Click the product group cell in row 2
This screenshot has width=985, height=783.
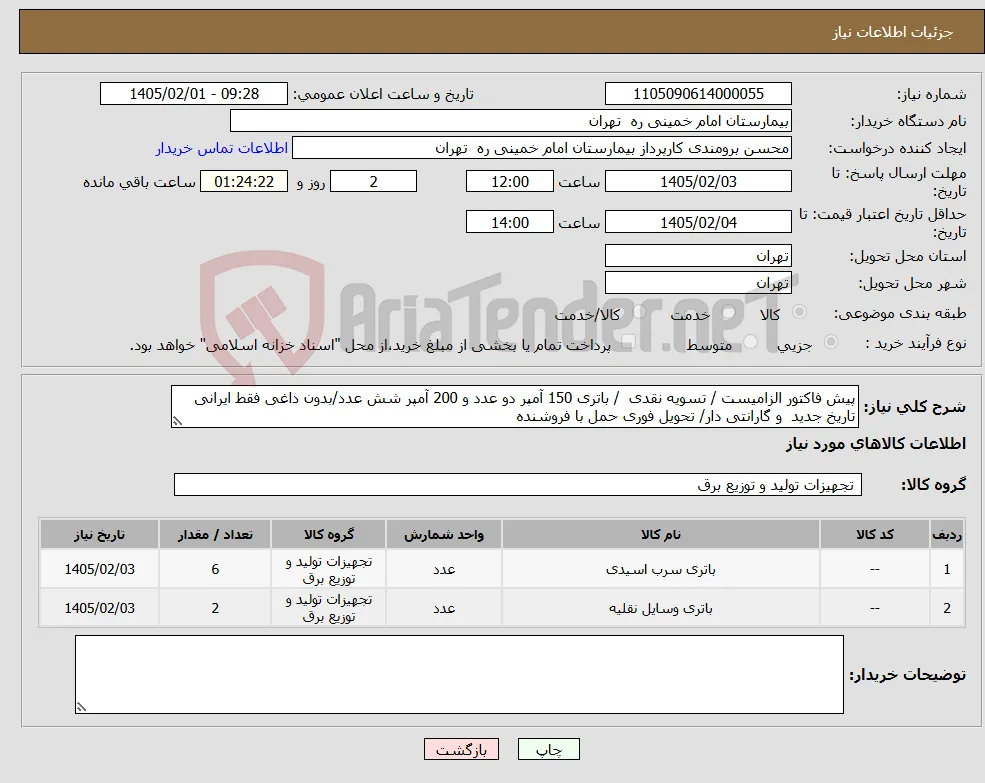(329, 608)
